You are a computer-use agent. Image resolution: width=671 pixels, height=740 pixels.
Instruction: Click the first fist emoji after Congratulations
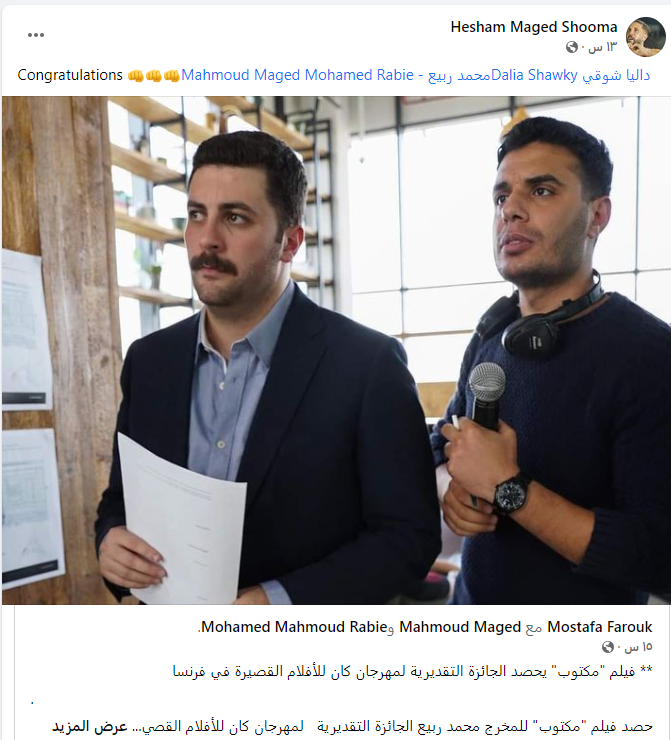coord(136,76)
